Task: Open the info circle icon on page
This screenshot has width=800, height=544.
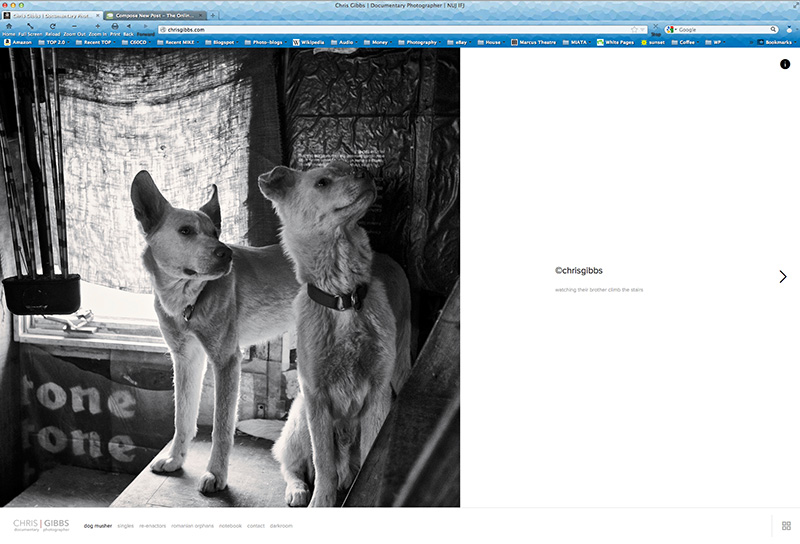Action: pyautogui.click(x=785, y=64)
